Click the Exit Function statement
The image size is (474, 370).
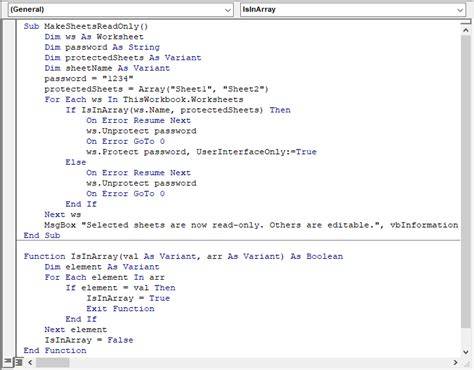coord(120,309)
